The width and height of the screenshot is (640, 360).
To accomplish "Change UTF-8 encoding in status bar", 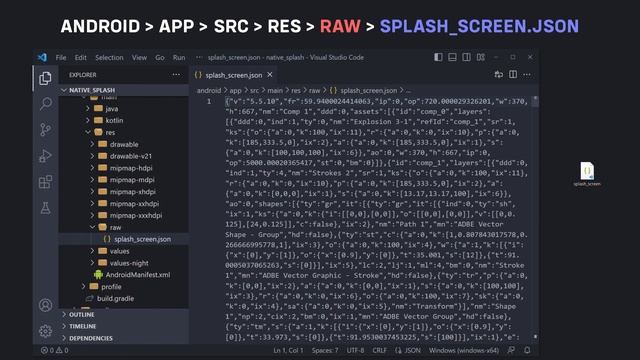I will click(355, 350).
